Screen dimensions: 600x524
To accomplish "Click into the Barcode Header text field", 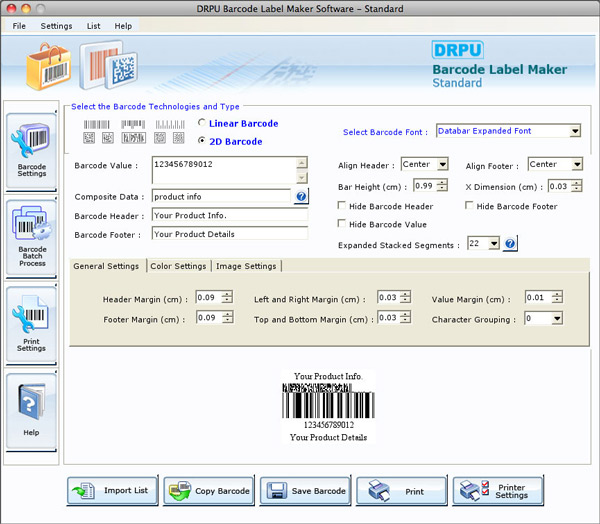I will (x=230, y=215).
